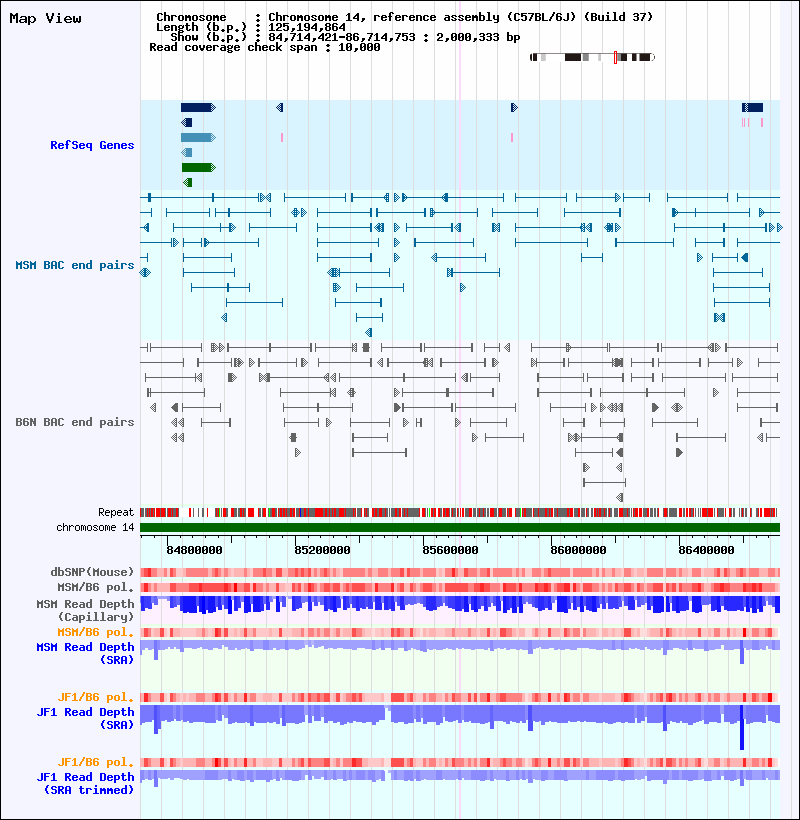Click the dbSNP(Mouse) density track
This screenshot has width=800, height=820.
point(460,573)
